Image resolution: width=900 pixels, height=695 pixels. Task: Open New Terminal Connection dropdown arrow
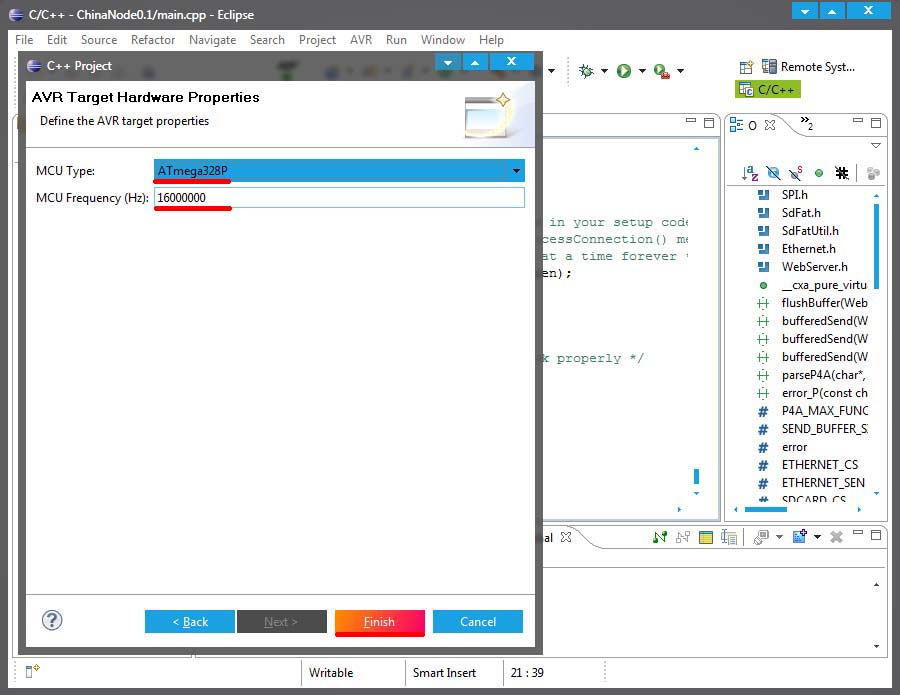click(x=817, y=537)
